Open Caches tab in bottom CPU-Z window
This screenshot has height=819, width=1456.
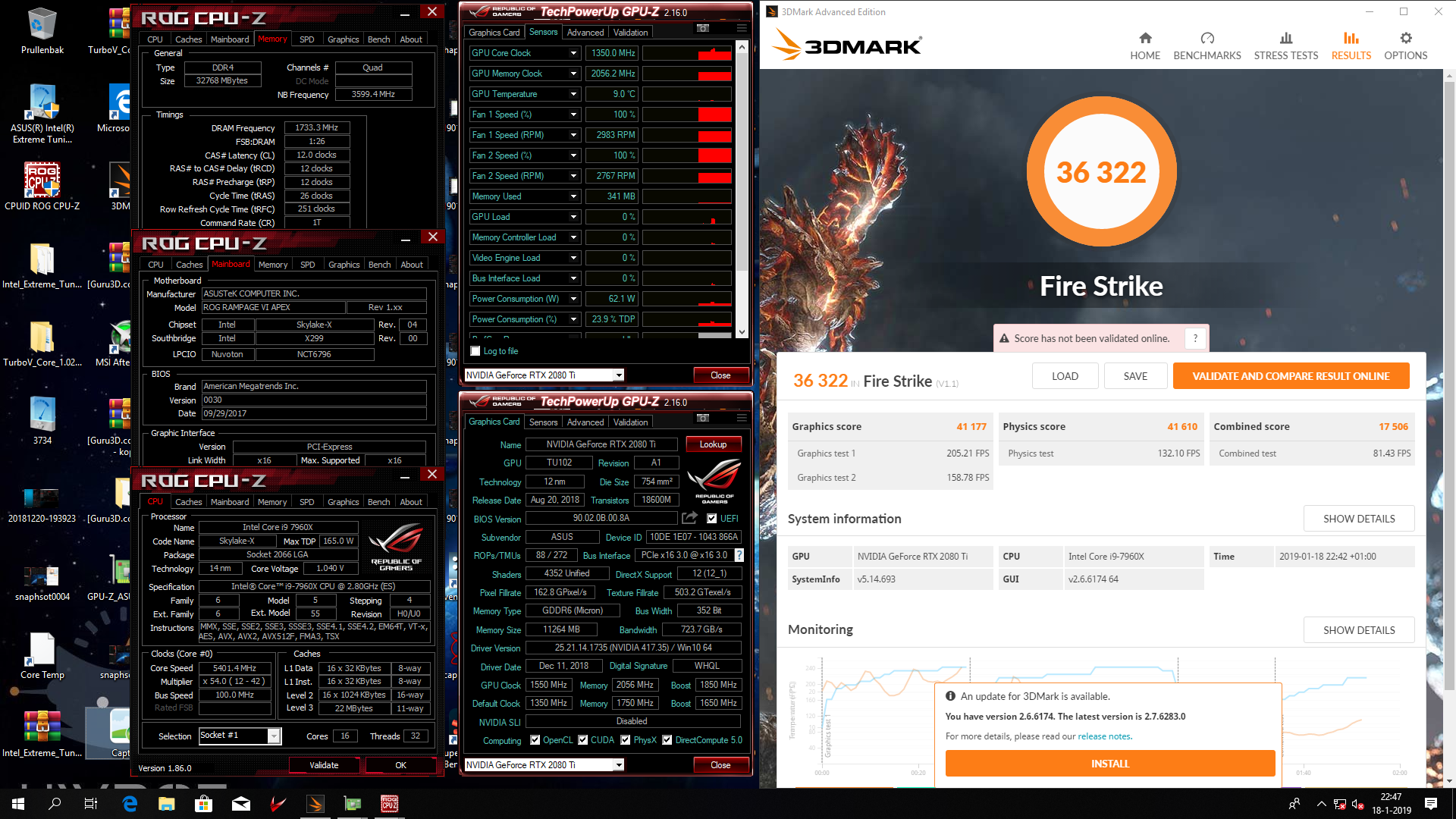pyautogui.click(x=188, y=502)
